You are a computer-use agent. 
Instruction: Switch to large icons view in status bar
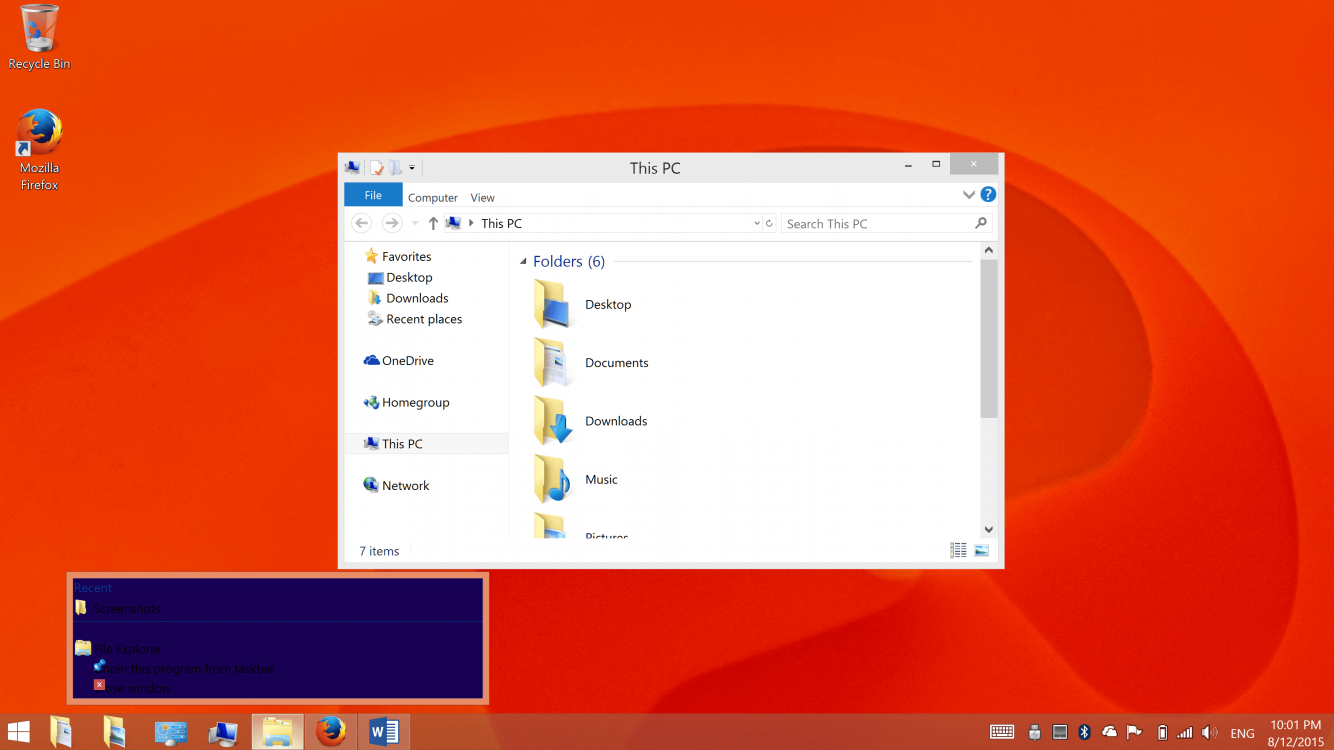pyautogui.click(x=981, y=550)
